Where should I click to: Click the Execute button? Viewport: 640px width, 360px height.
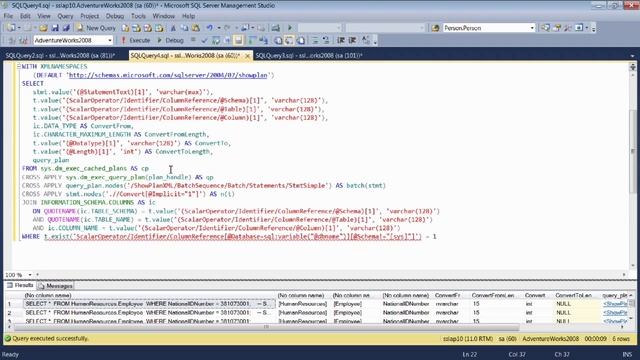[x=136, y=40]
